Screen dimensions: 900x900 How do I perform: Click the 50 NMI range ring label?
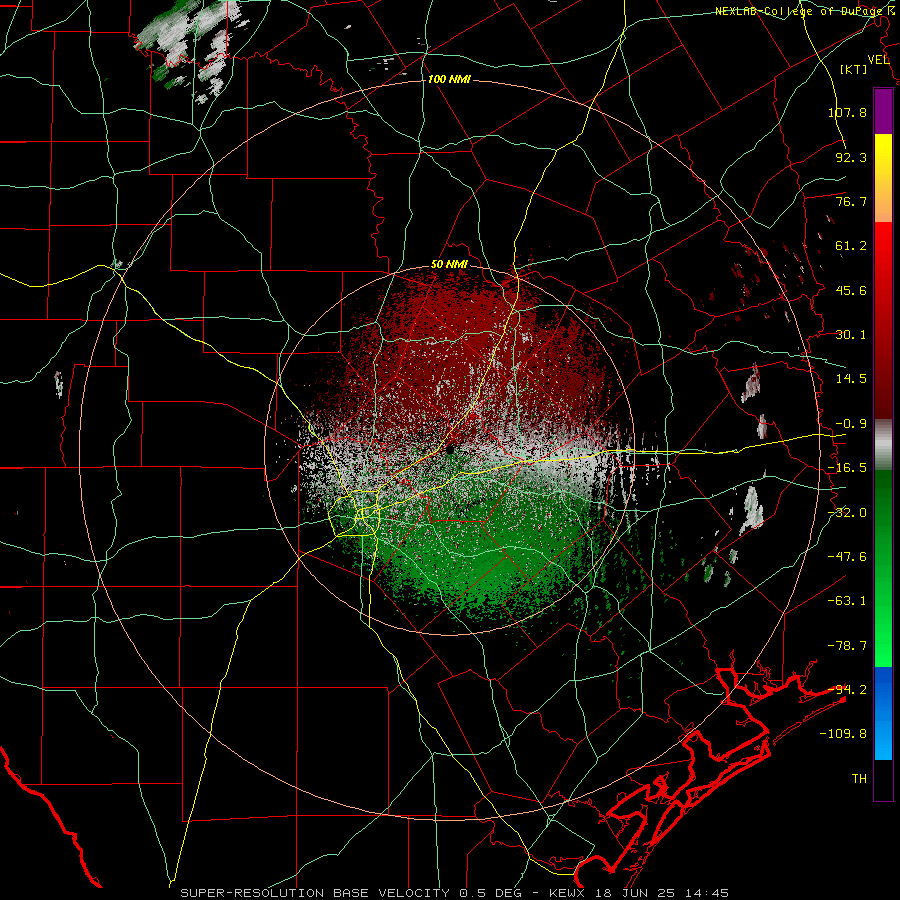click(449, 265)
